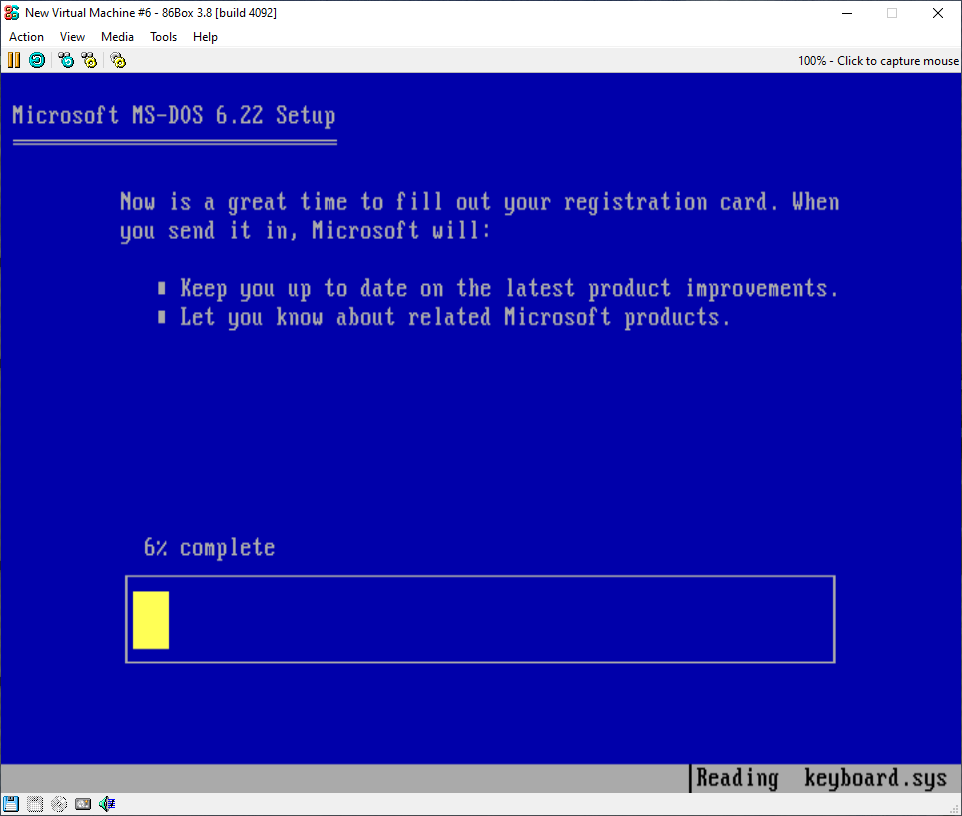962x816 pixels.
Task: Click the 'Reading keyboard.sys' status text
Action: click(821, 779)
